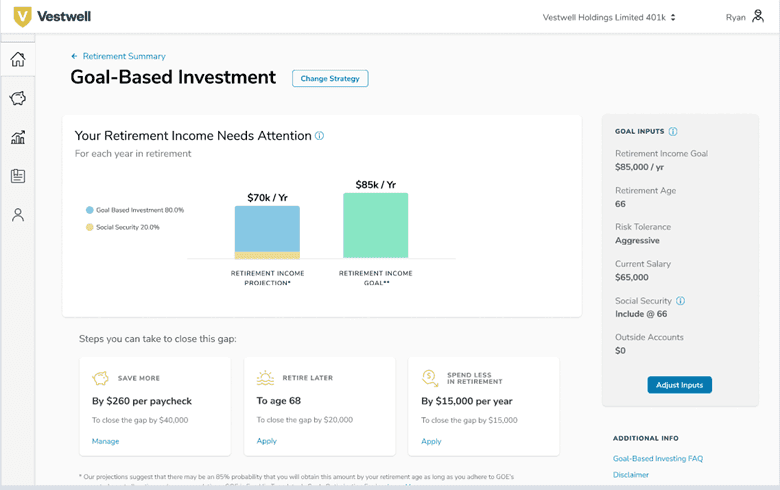The height and width of the screenshot is (490, 780).
Task: Open the Goal-Based Investing FAQ link
Action: 658,458
